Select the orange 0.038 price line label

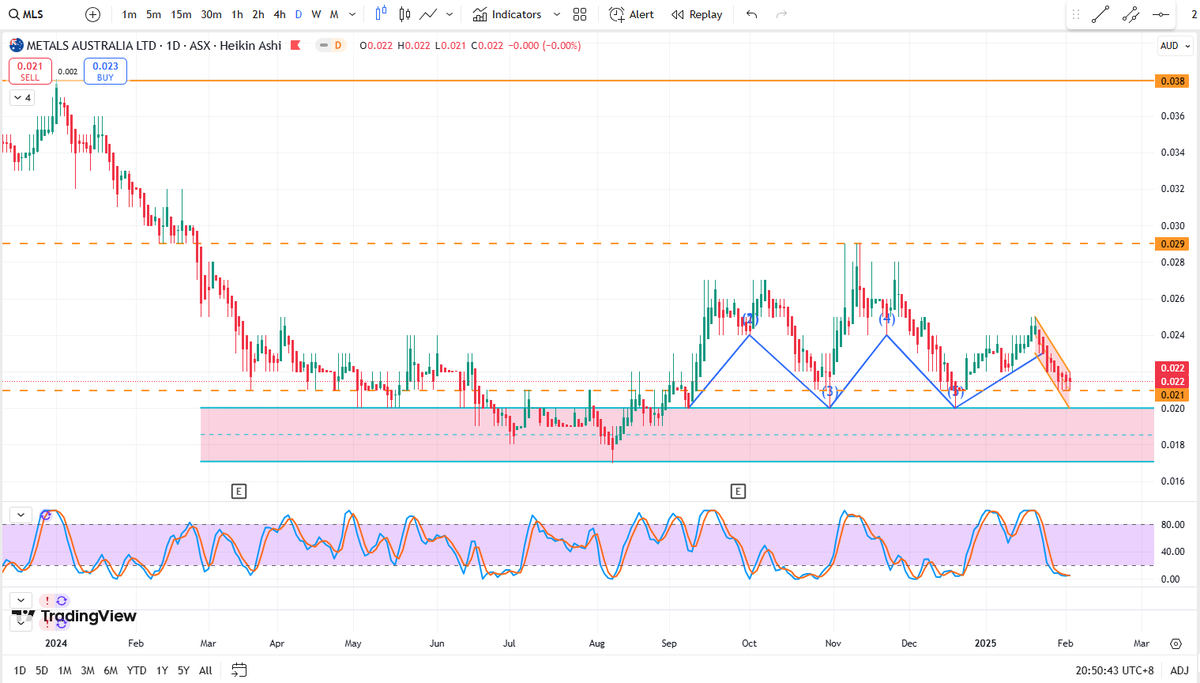1170,81
